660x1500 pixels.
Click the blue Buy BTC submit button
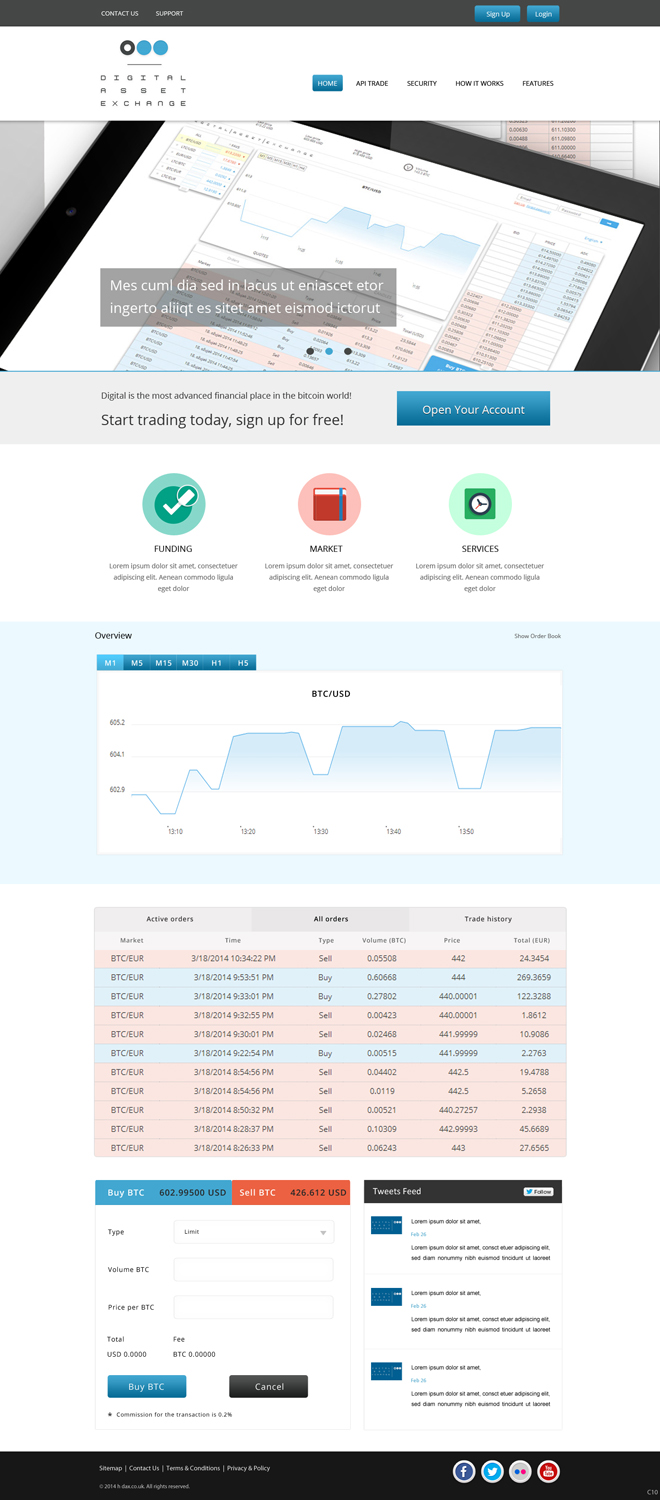pos(147,1387)
